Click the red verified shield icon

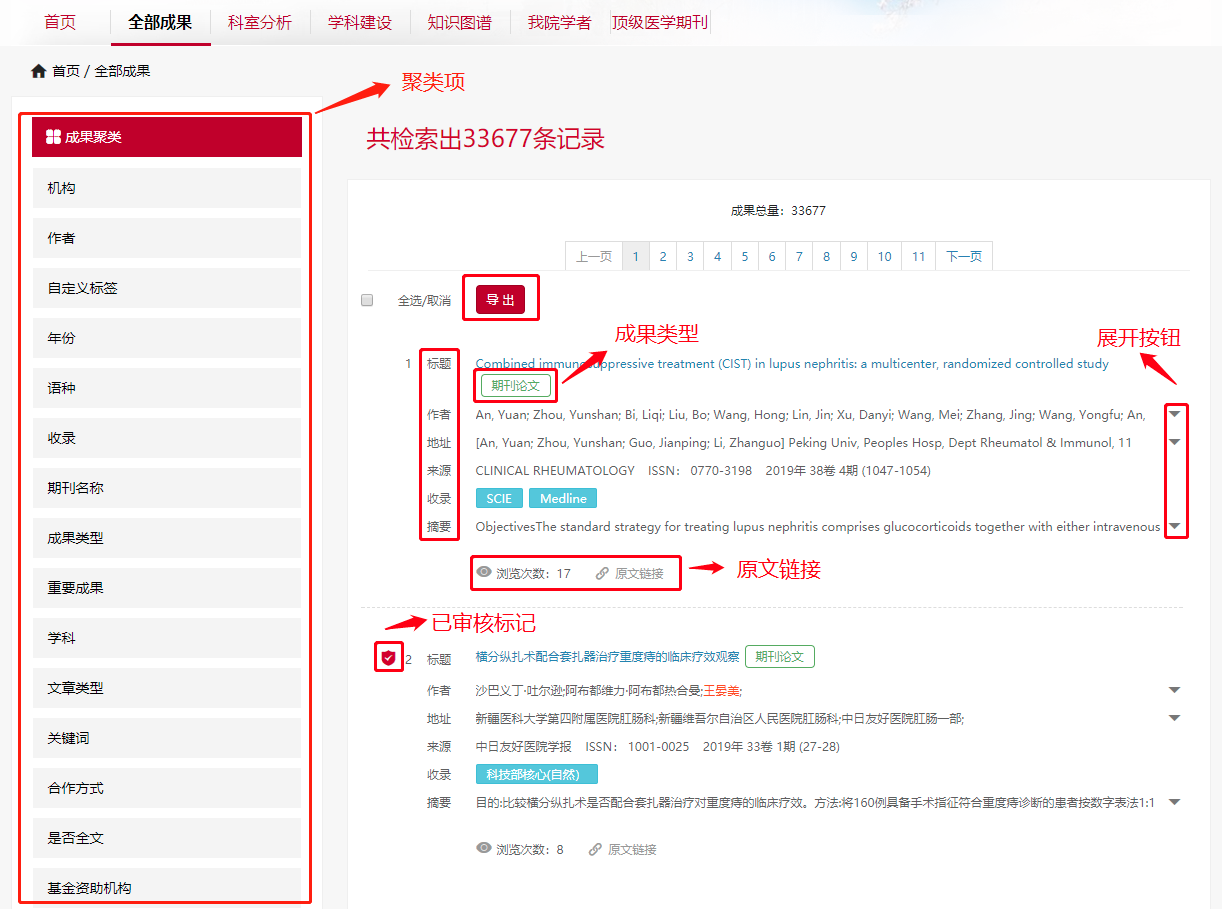pyautogui.click(x=389, y=658)
